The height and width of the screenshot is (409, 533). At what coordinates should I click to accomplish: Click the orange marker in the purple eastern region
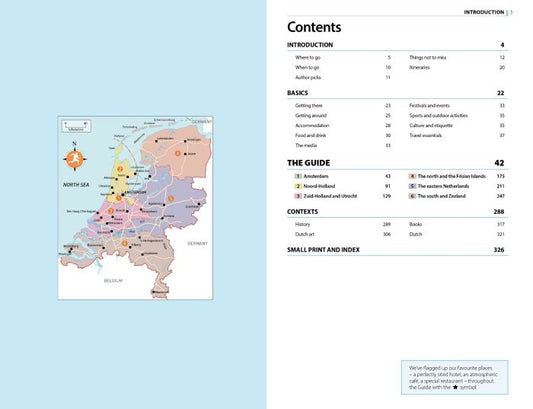171,198
